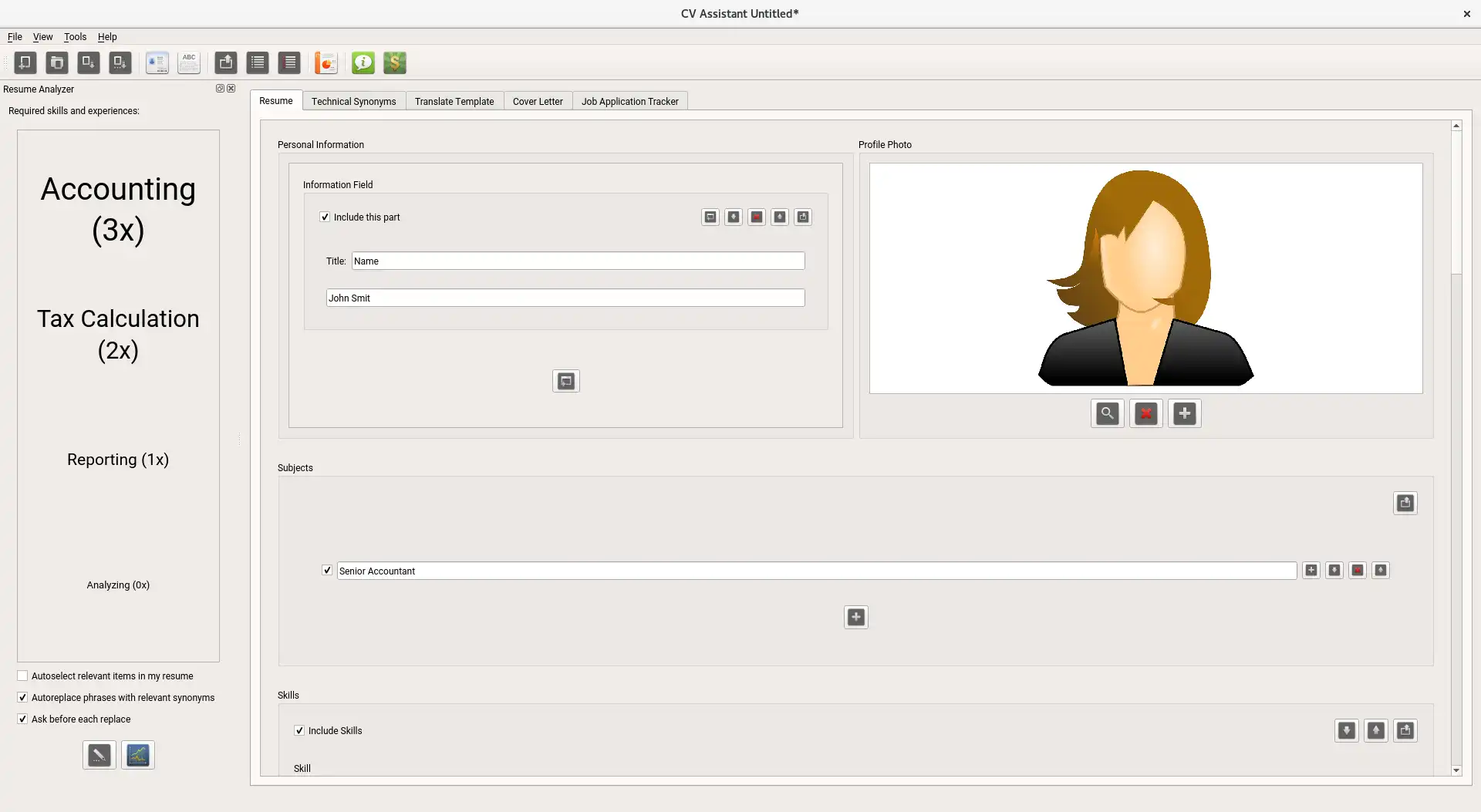Switch to the Cover Letter tab
The image size is (1481, 812).
point(538,101)
